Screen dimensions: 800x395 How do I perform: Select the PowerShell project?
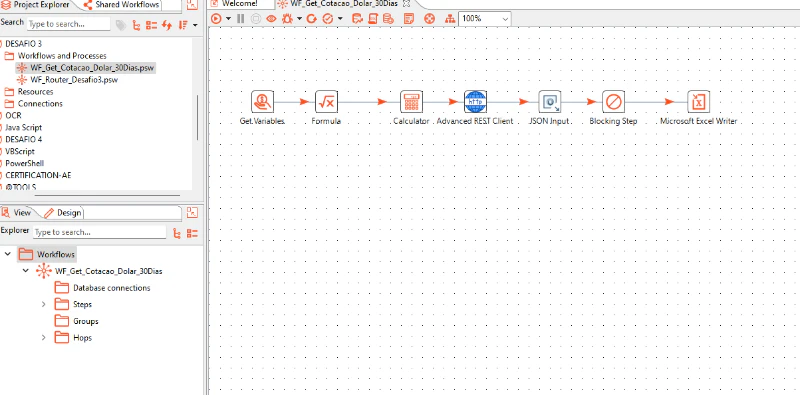23,163
